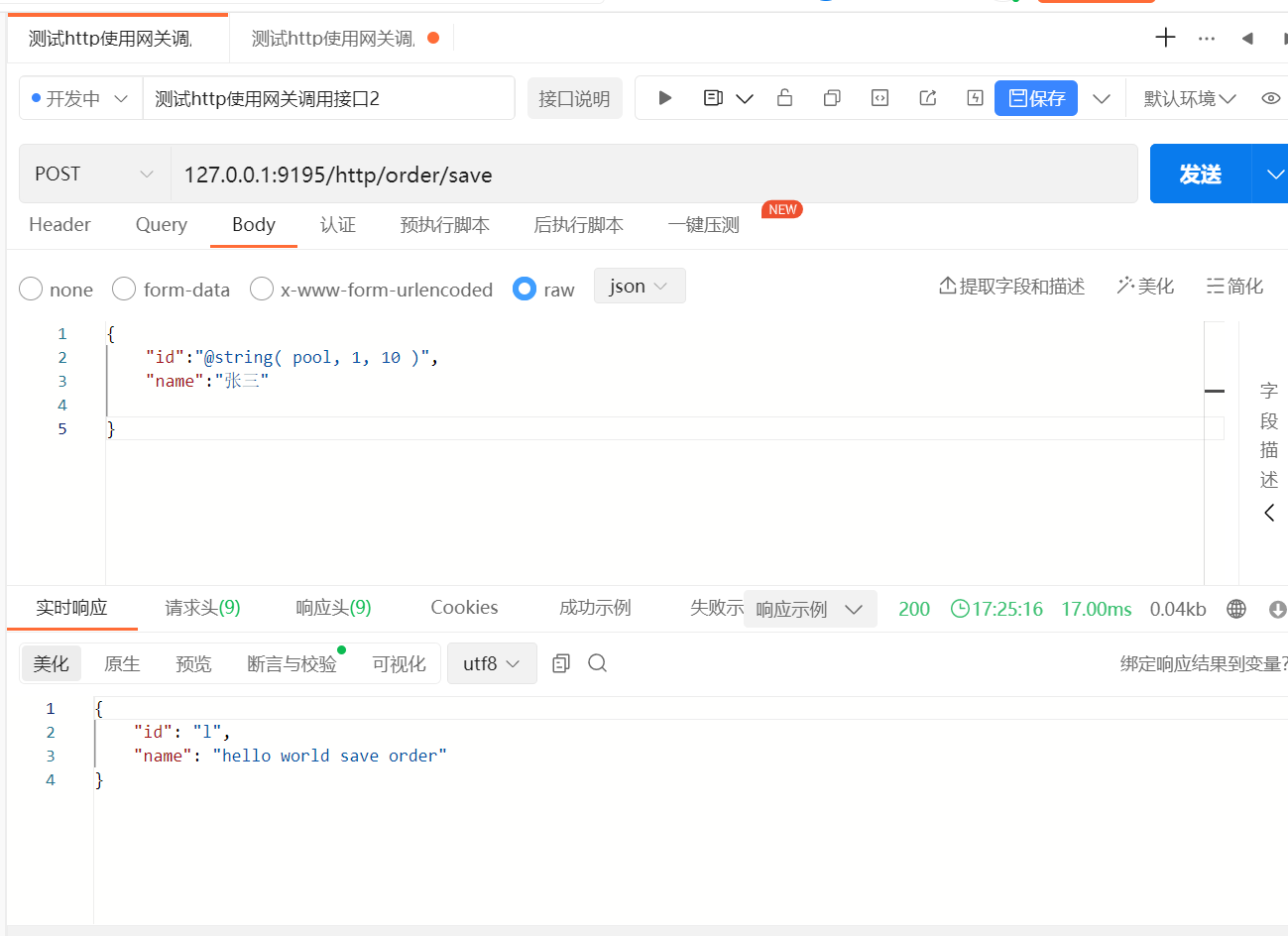This screenshot has width=1288, height=936.
Task: Open the 断言与校验 view
Action: click(292, 663)
